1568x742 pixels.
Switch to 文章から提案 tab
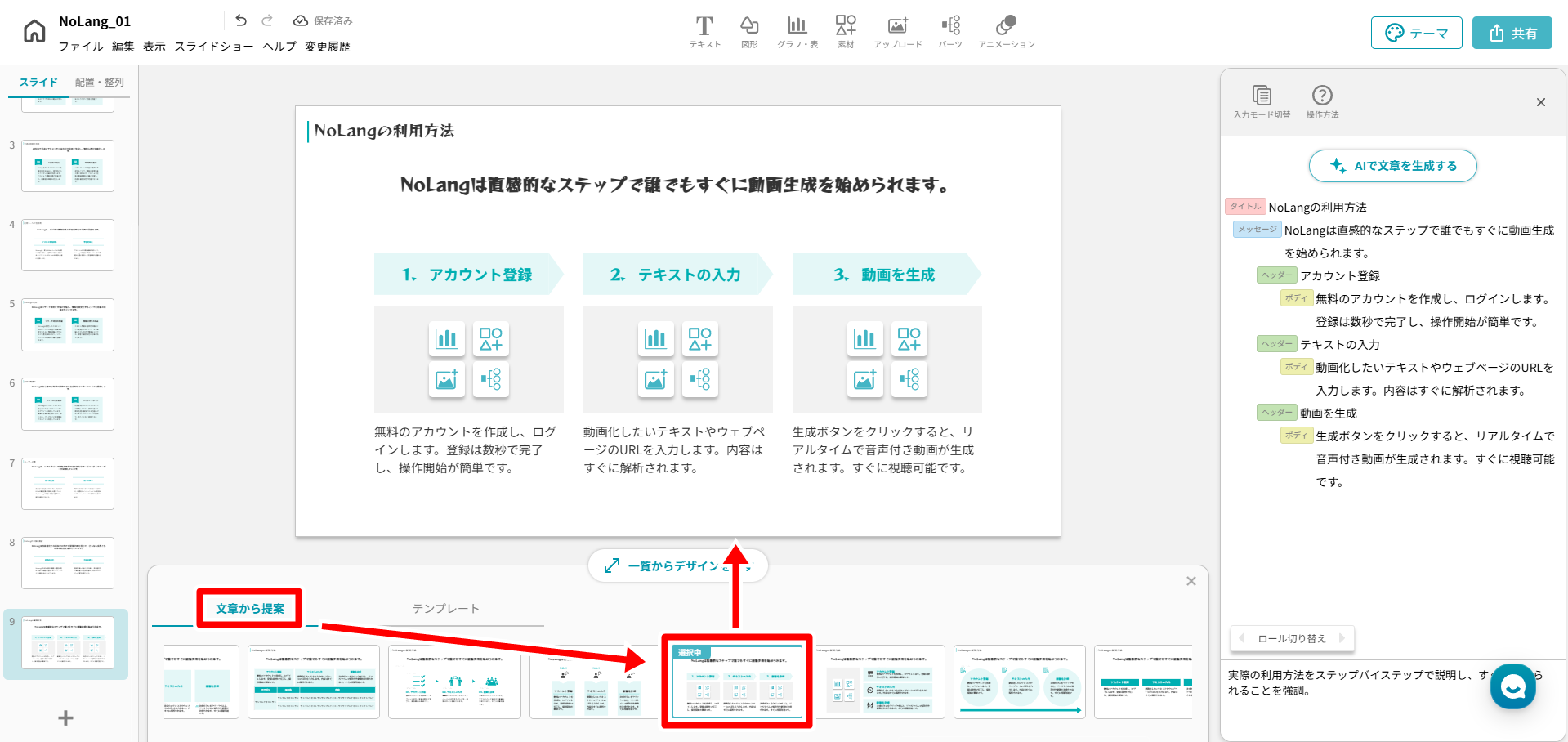(250, 609)
